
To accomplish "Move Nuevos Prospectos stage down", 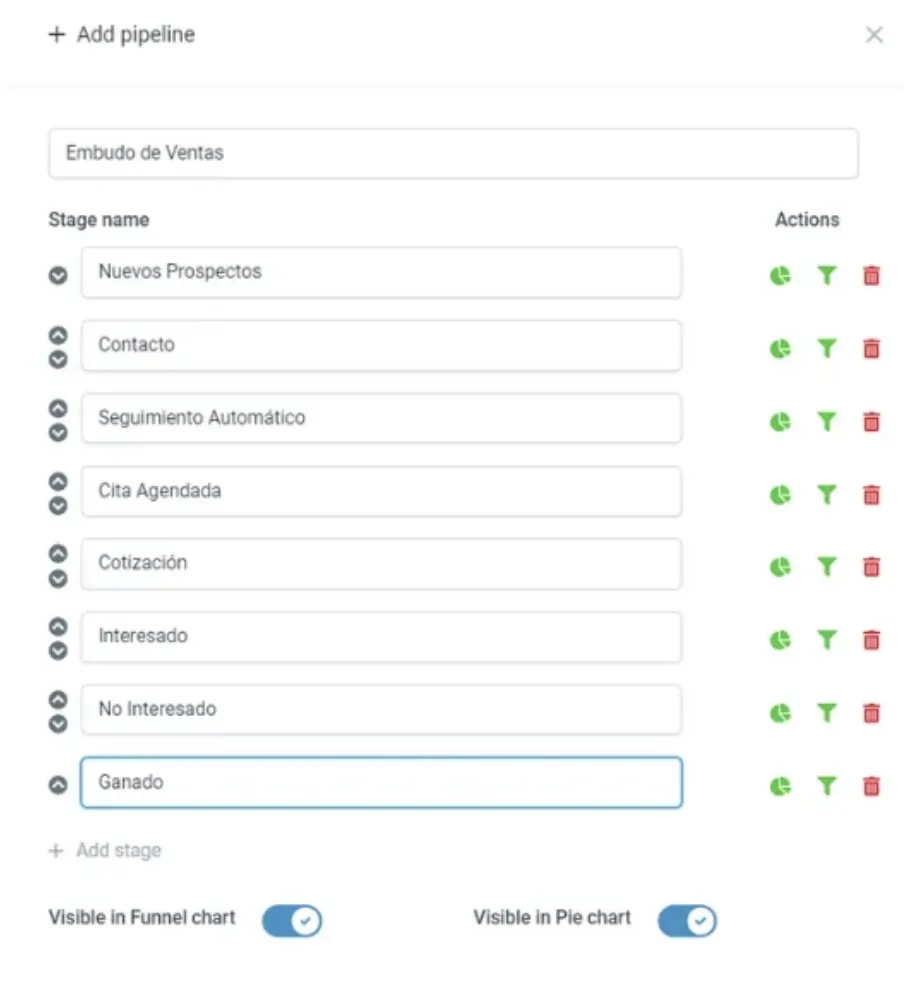I will 58,275.
